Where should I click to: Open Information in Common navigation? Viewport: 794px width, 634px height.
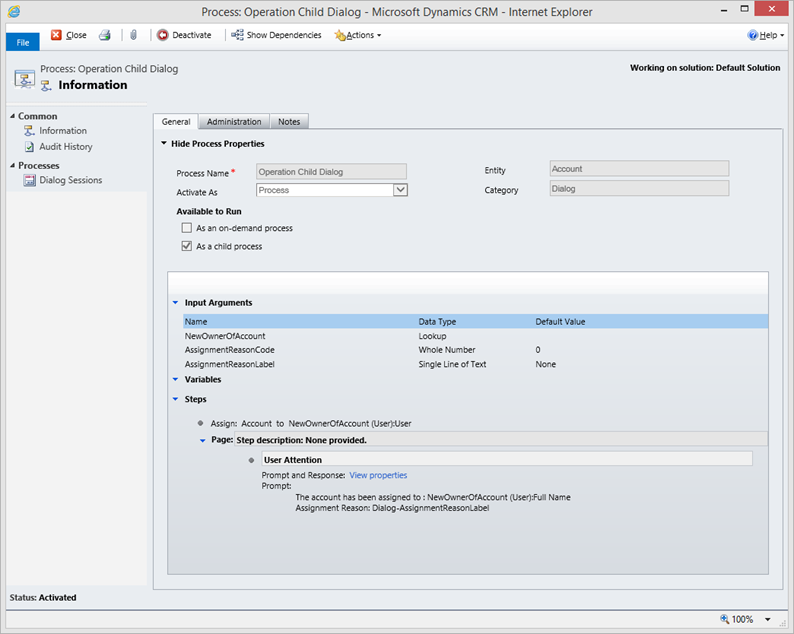[63, 131]
